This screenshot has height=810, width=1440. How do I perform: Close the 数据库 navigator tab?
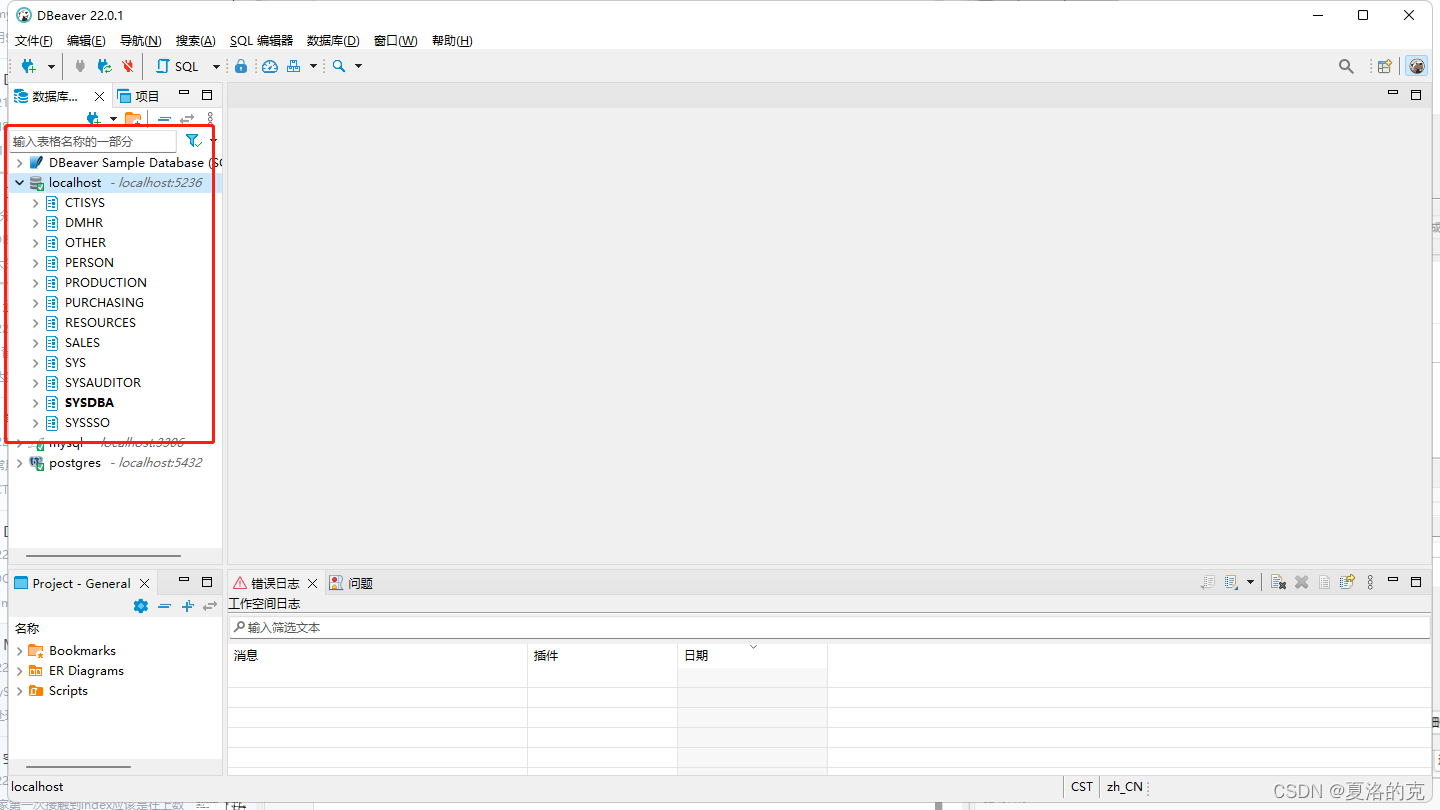[x=99, y=96]
